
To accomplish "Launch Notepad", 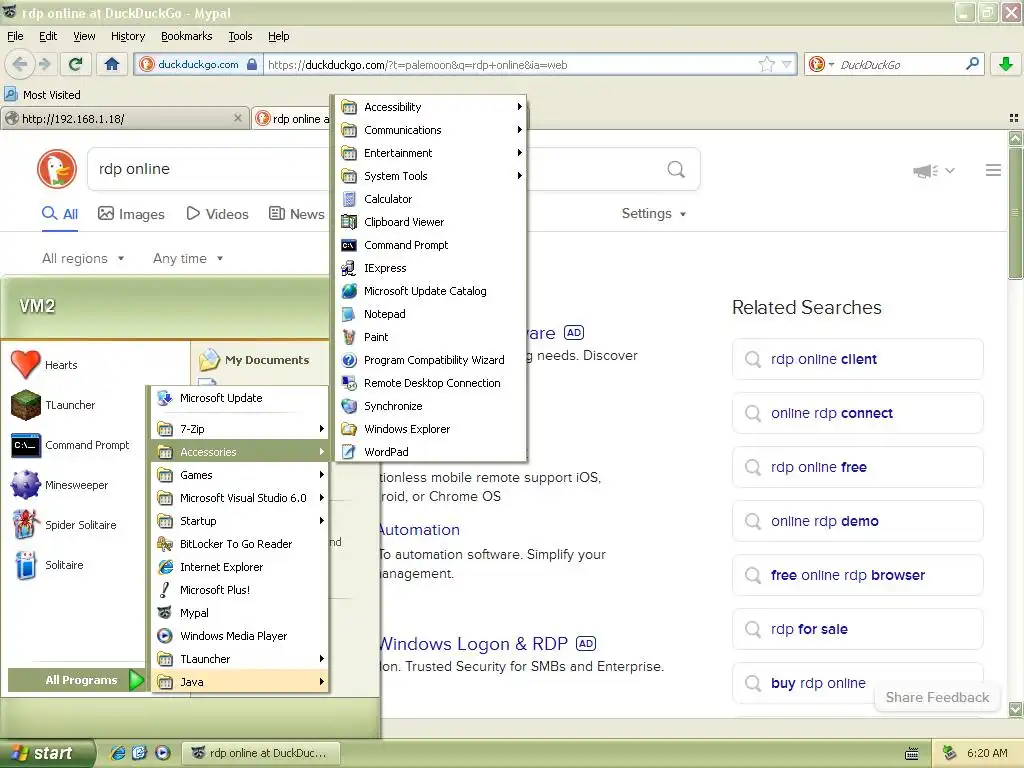I will 431,313.
